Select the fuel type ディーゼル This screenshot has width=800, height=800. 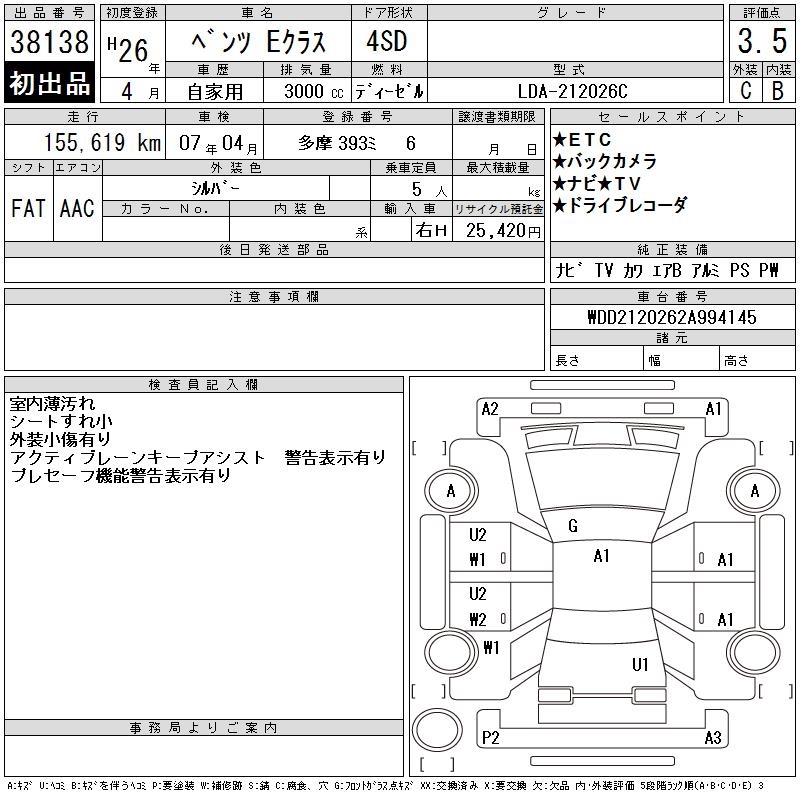[x=389, y=92]
